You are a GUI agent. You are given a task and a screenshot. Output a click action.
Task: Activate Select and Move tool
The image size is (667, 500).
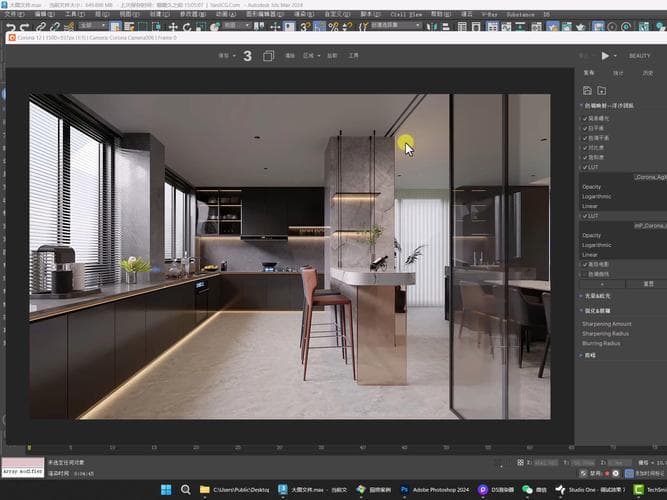click(173, 27)
